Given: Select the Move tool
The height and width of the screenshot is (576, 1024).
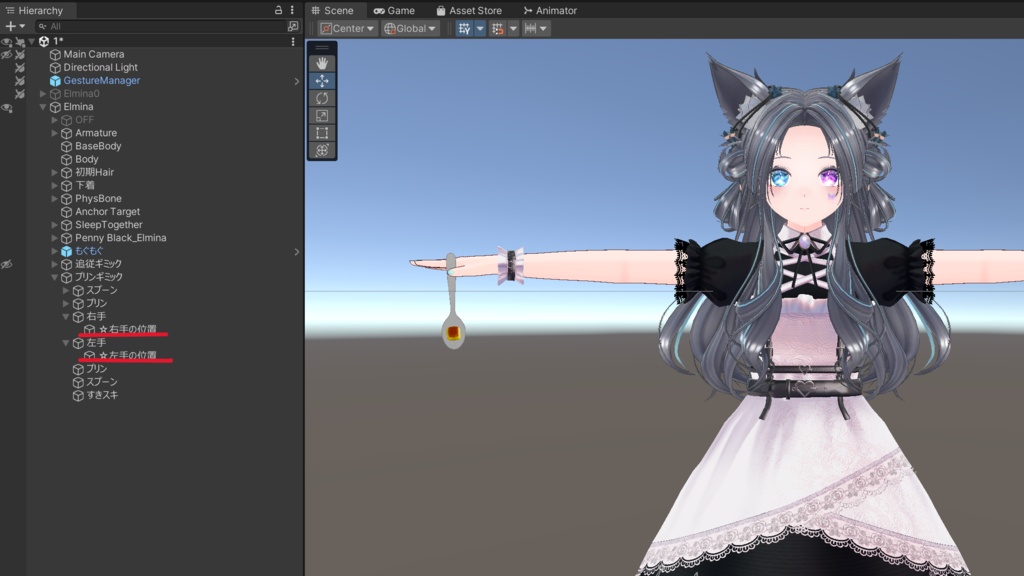Looking at the screenshot, I should 322,81.
